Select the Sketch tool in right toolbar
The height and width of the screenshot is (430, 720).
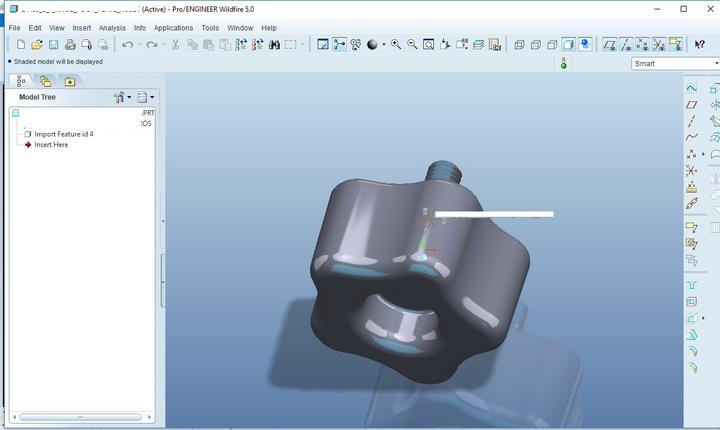pos(692,89)
